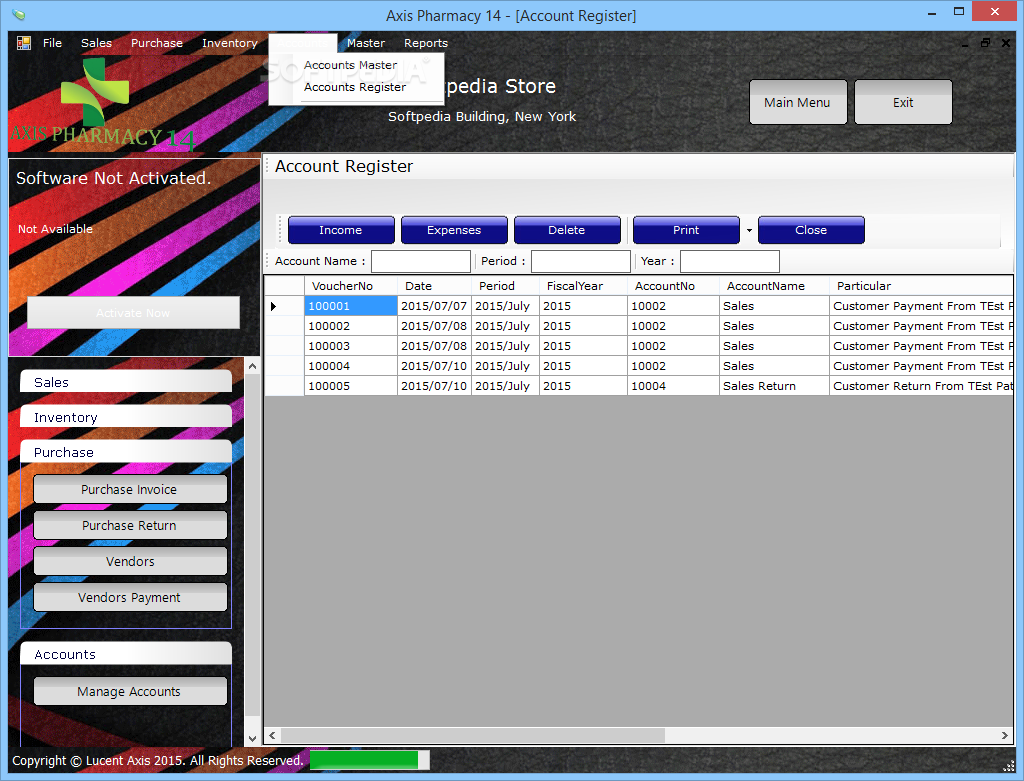
Task: Open Vendors from the sidebar
Action: (x=130, y=562)
